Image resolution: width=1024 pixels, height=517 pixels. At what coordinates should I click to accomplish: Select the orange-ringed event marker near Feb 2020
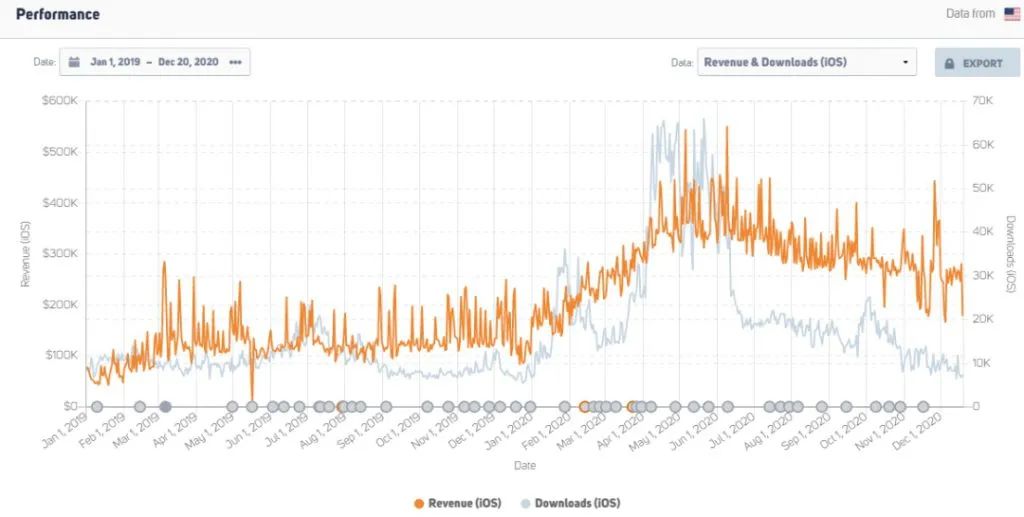click(x=585, y=407)
